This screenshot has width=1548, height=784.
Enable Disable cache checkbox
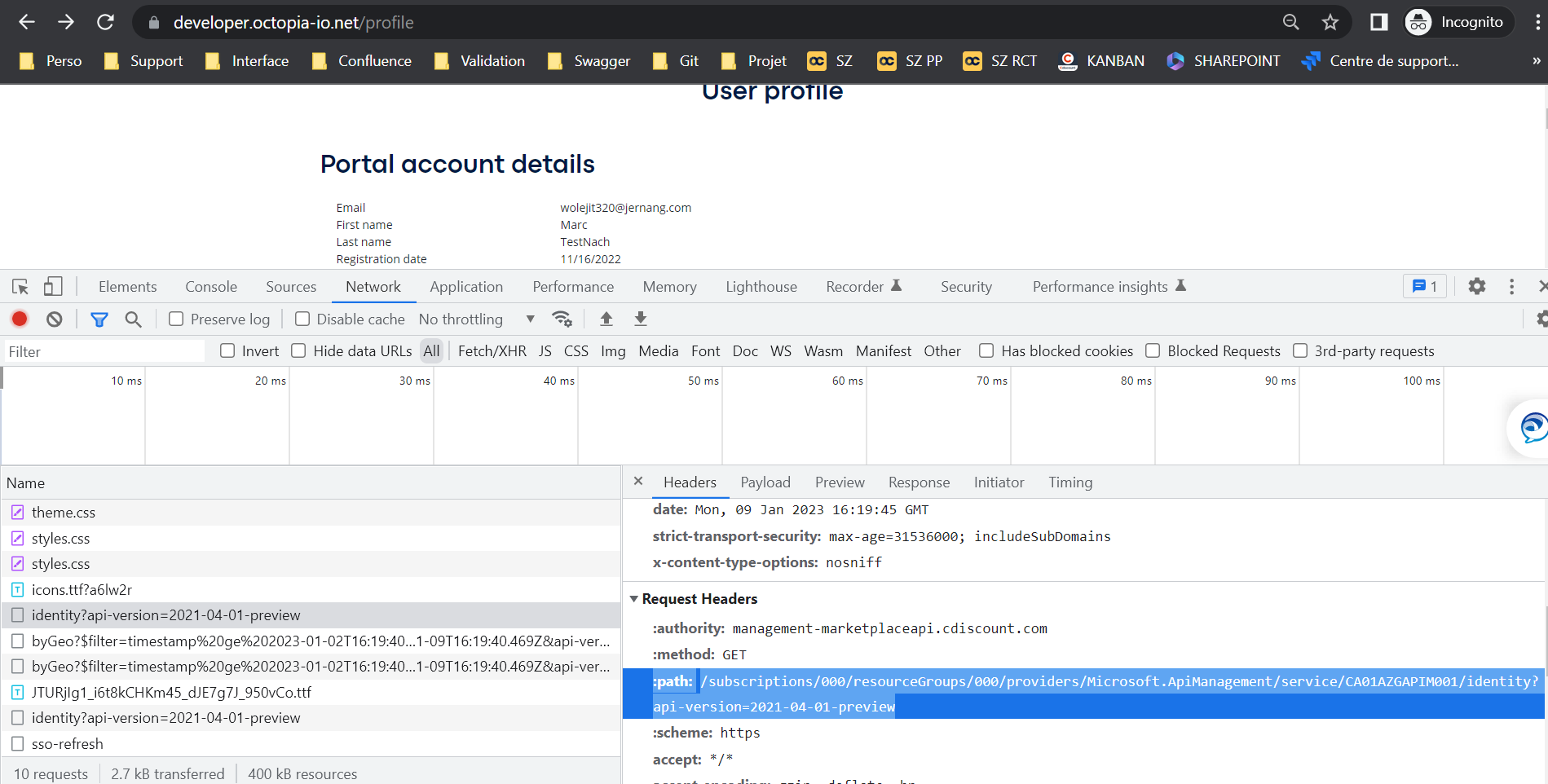coord(302,319)
